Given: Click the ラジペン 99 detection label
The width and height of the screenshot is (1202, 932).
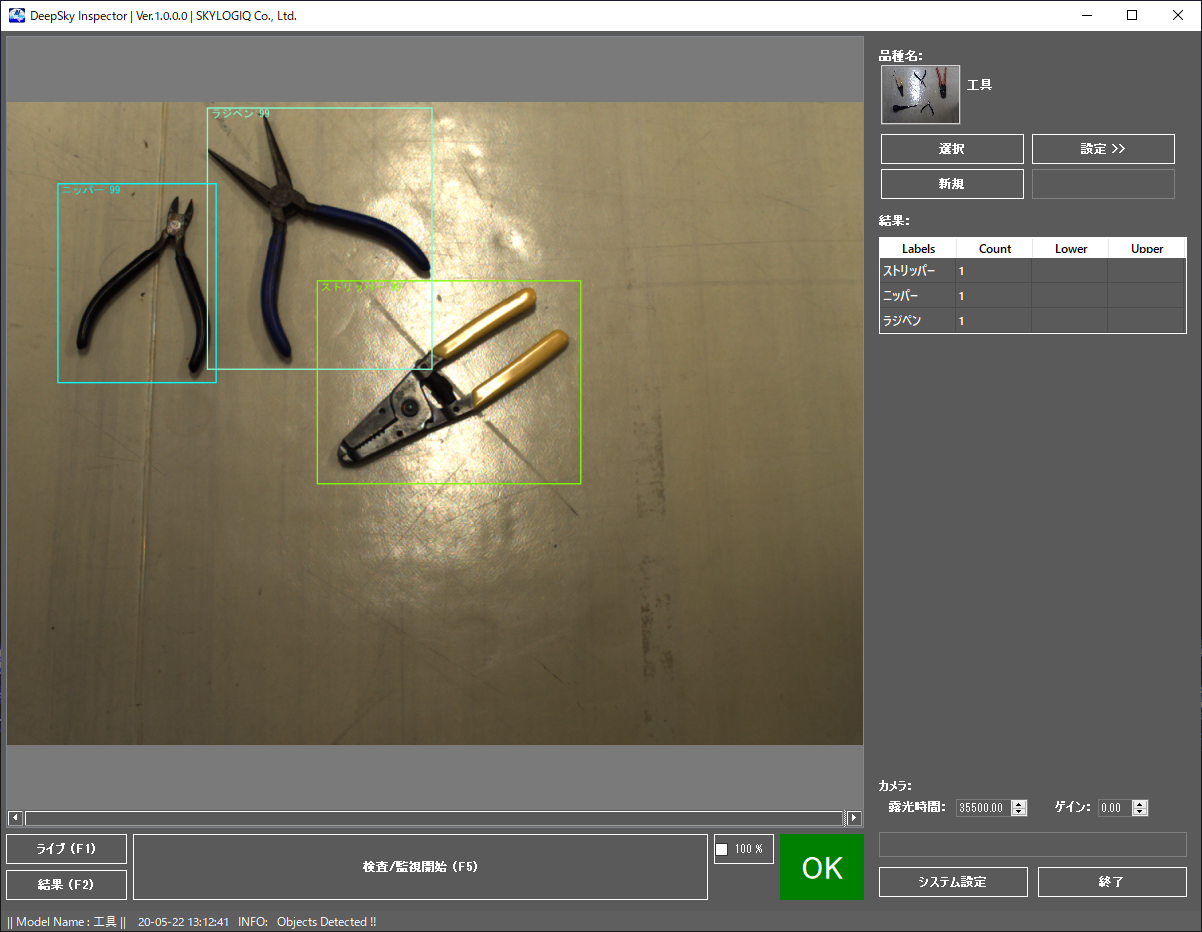Looking at the screenshot, I should 240,114.
